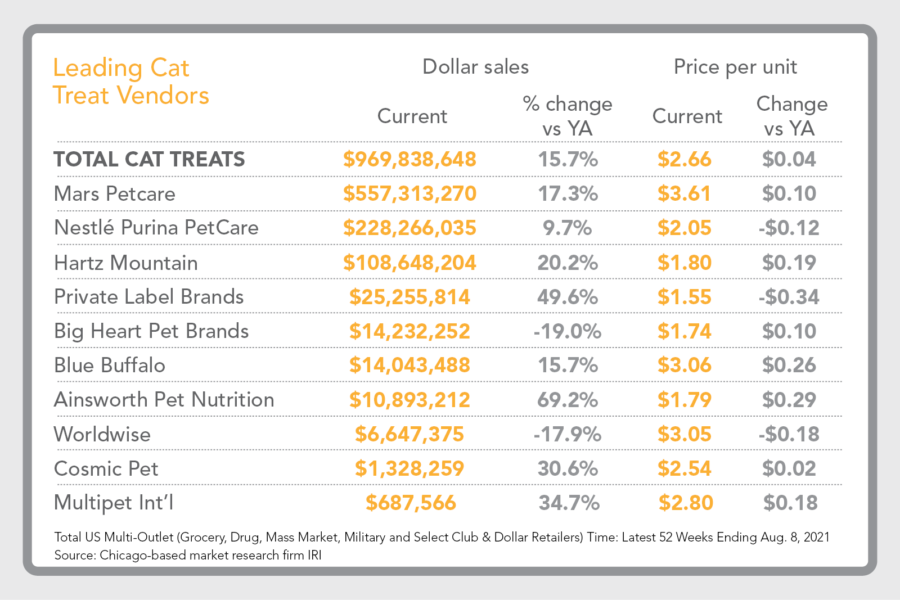Select the $3.61 price per unit value
Screen dimensions: 900x600
(x=685, y=193)
